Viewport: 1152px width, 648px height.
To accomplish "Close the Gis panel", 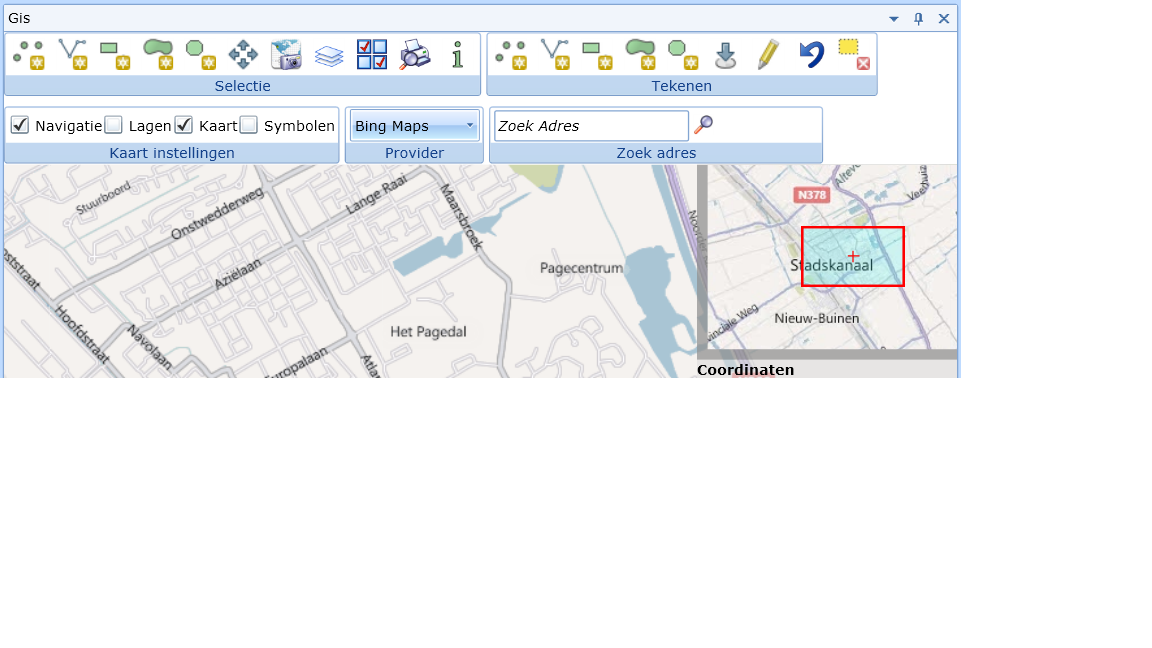I will [944, 19].
